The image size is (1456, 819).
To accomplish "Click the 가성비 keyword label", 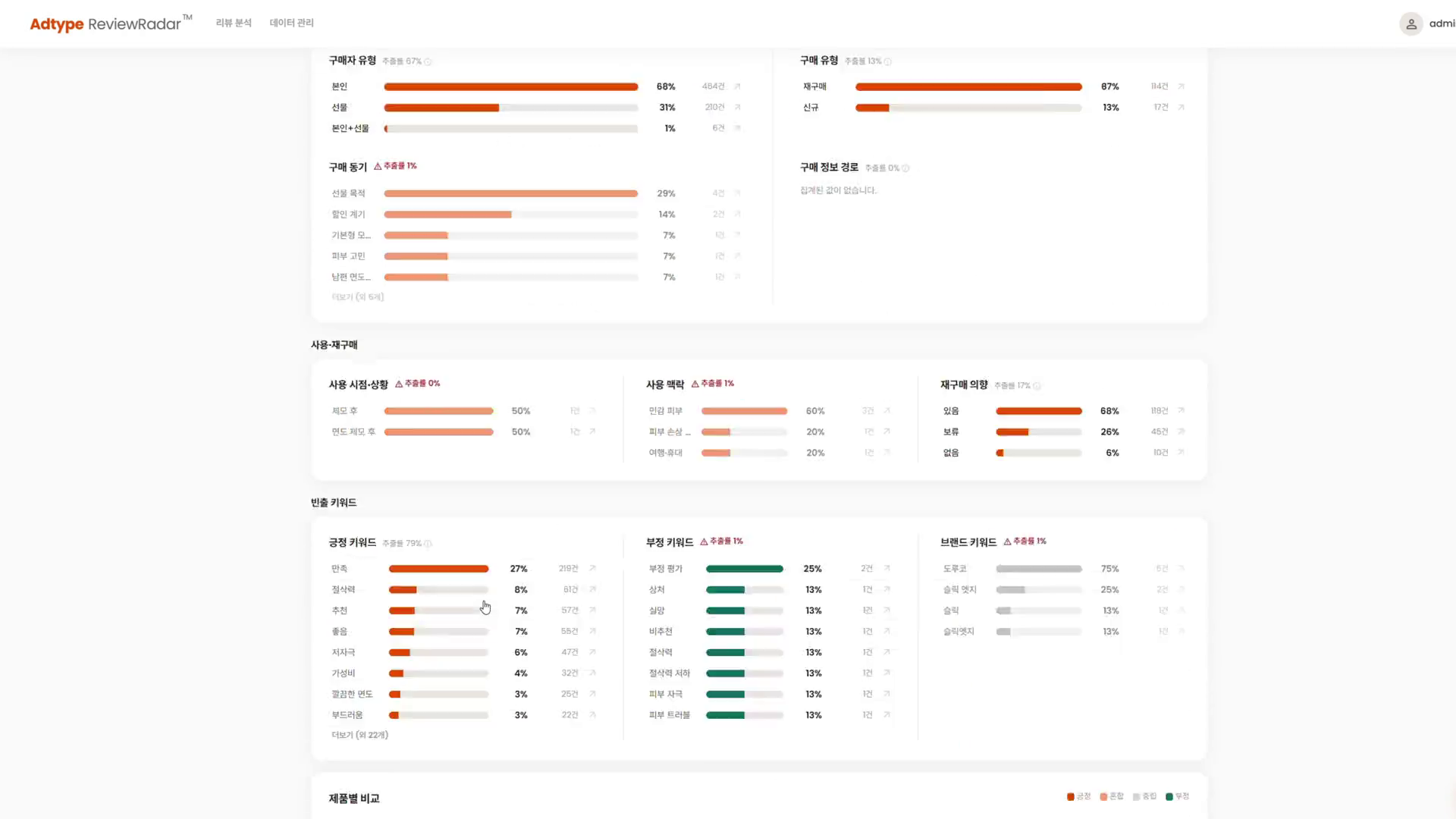I will 343,673.
